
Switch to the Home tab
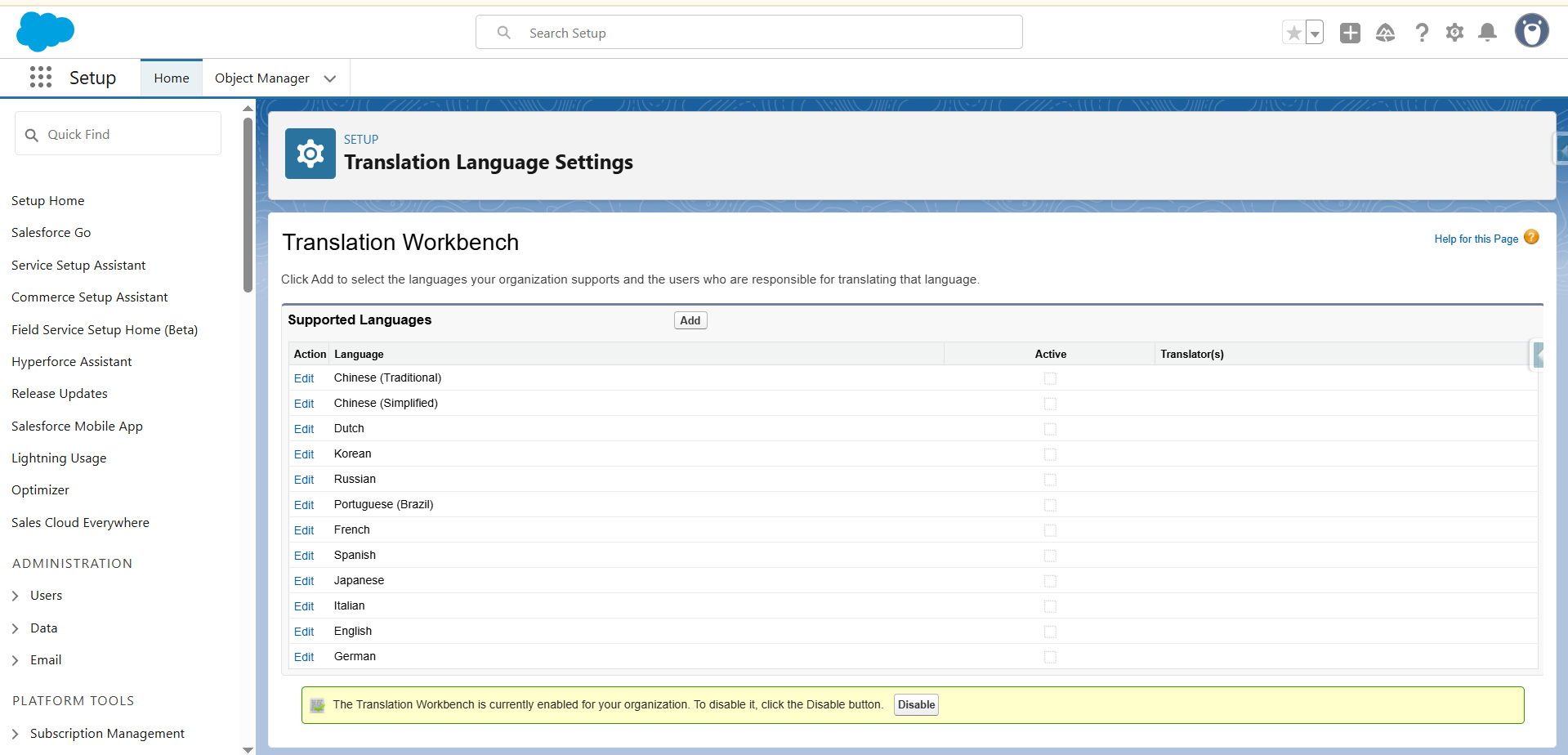172,78
